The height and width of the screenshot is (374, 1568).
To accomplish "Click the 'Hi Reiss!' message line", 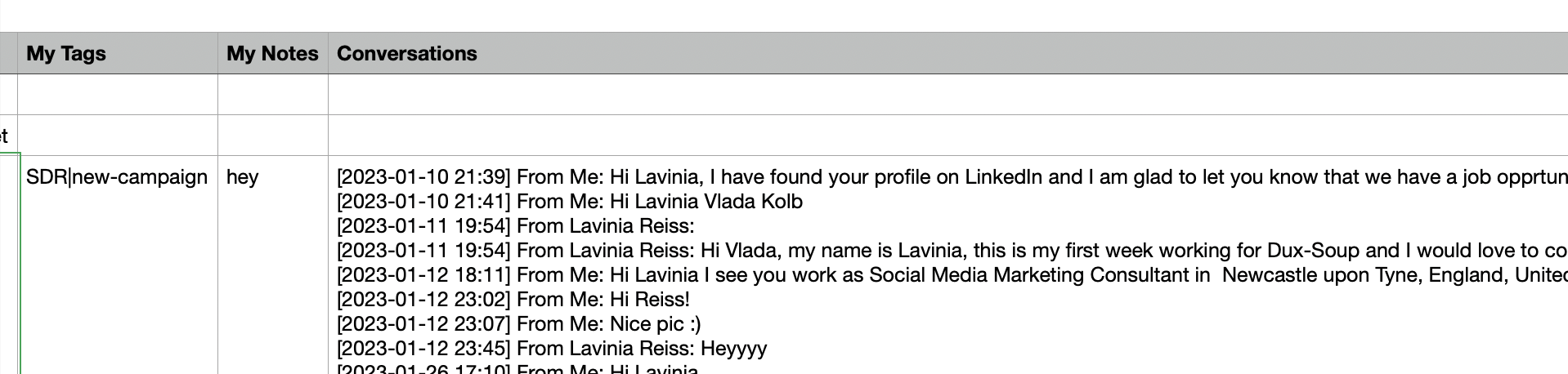I will [513, 300].
